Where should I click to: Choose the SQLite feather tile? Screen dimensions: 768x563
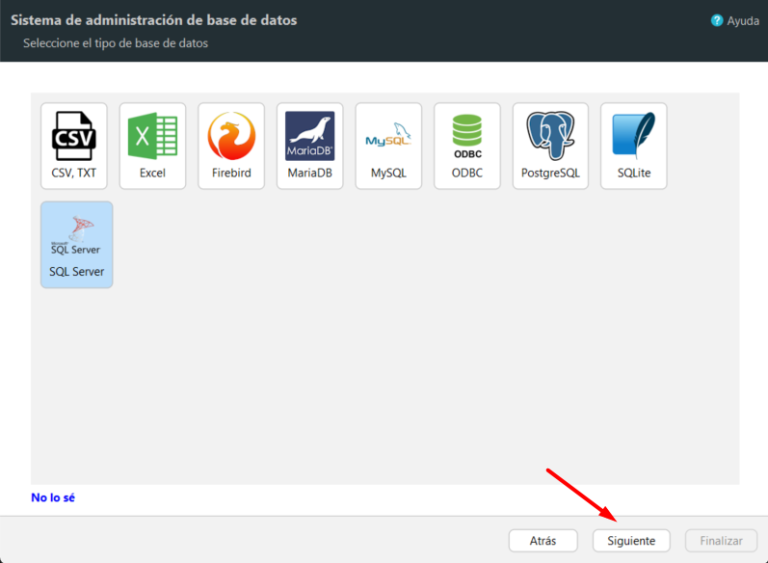tap(634, 146)
